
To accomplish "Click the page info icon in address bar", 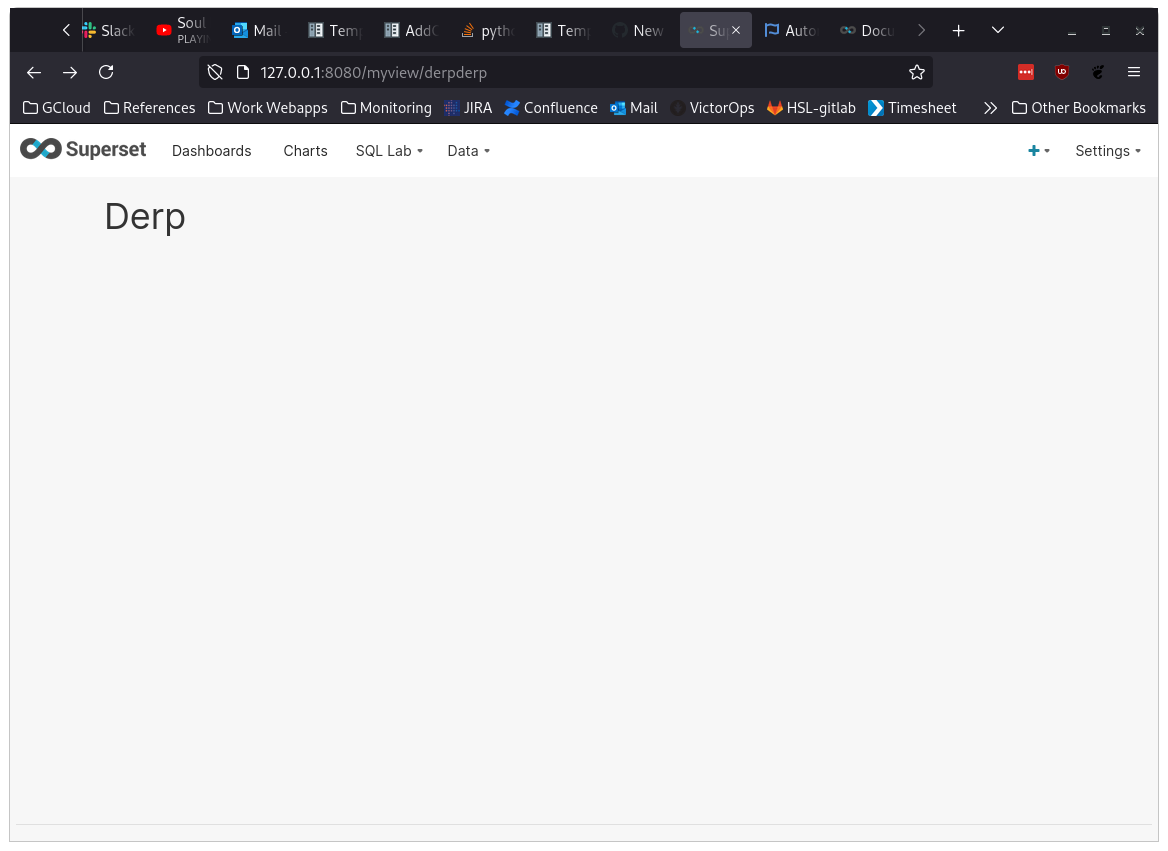I will click(243, 72).
